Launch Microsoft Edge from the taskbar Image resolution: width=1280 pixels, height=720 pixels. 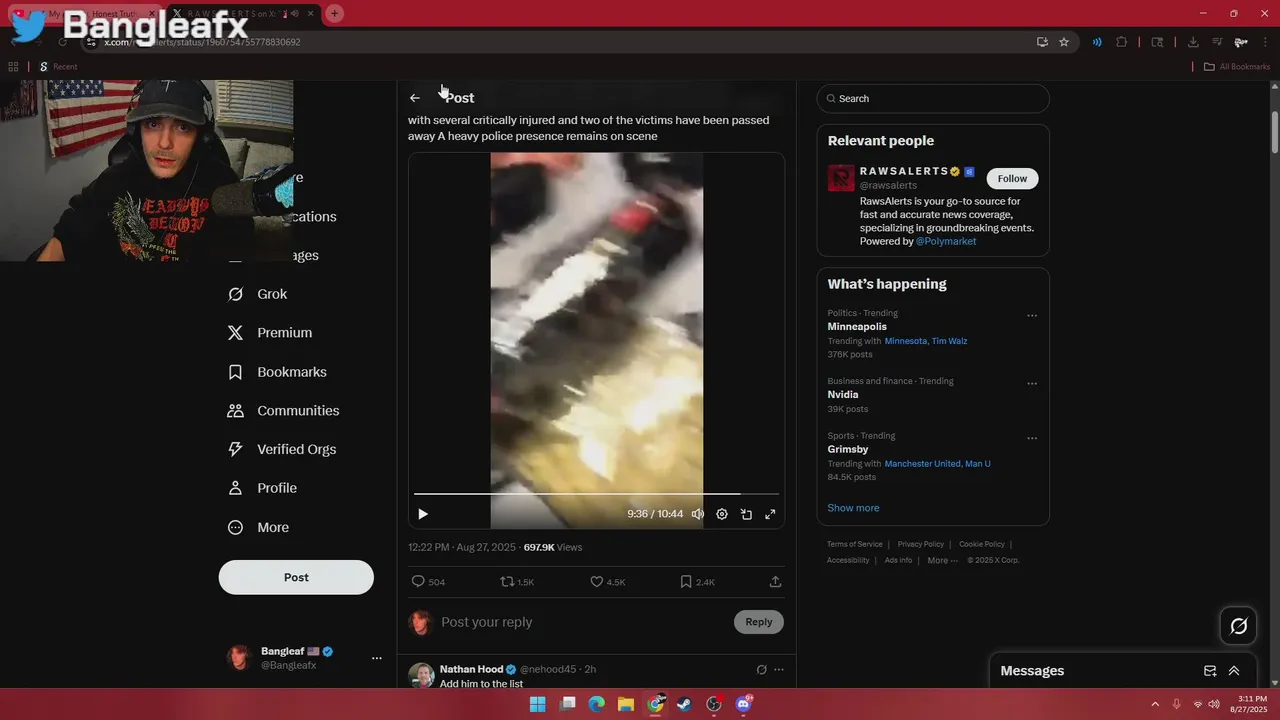click(x=596, y=704)
